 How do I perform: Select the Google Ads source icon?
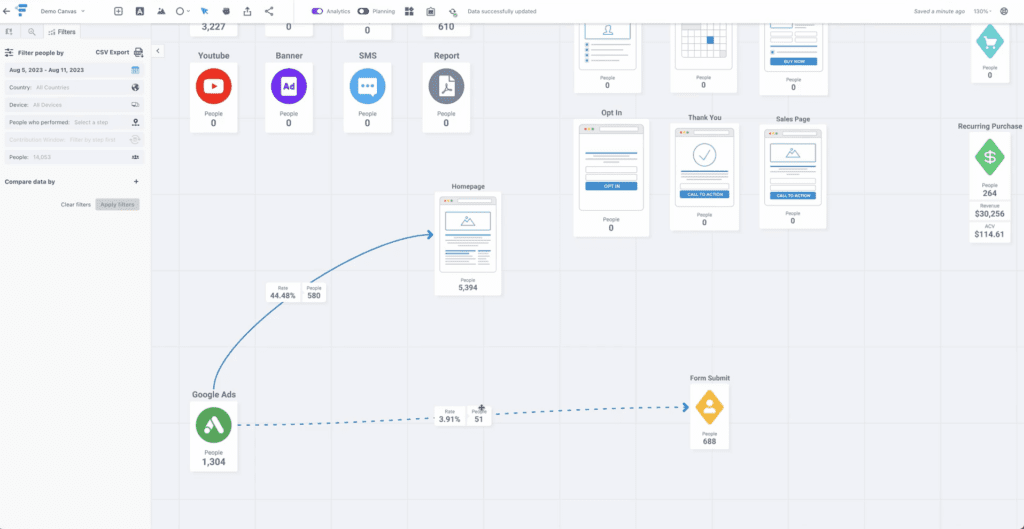pos(214,425)
